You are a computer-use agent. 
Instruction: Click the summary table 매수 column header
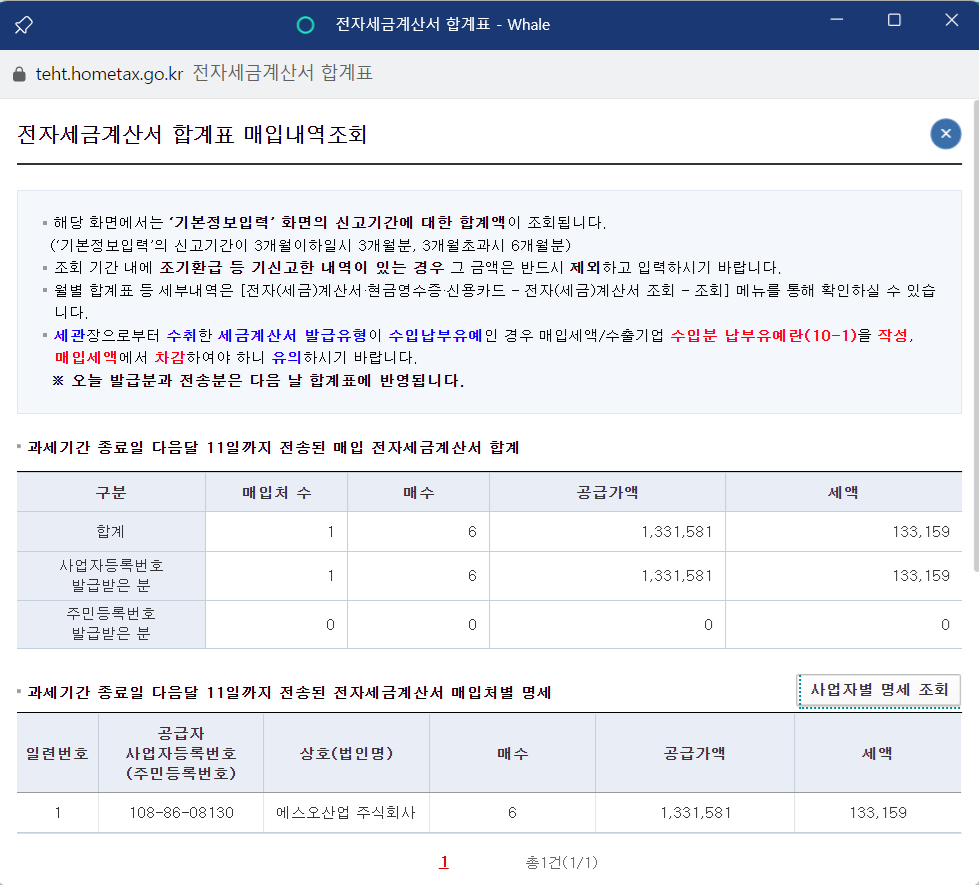coord(418,492)
